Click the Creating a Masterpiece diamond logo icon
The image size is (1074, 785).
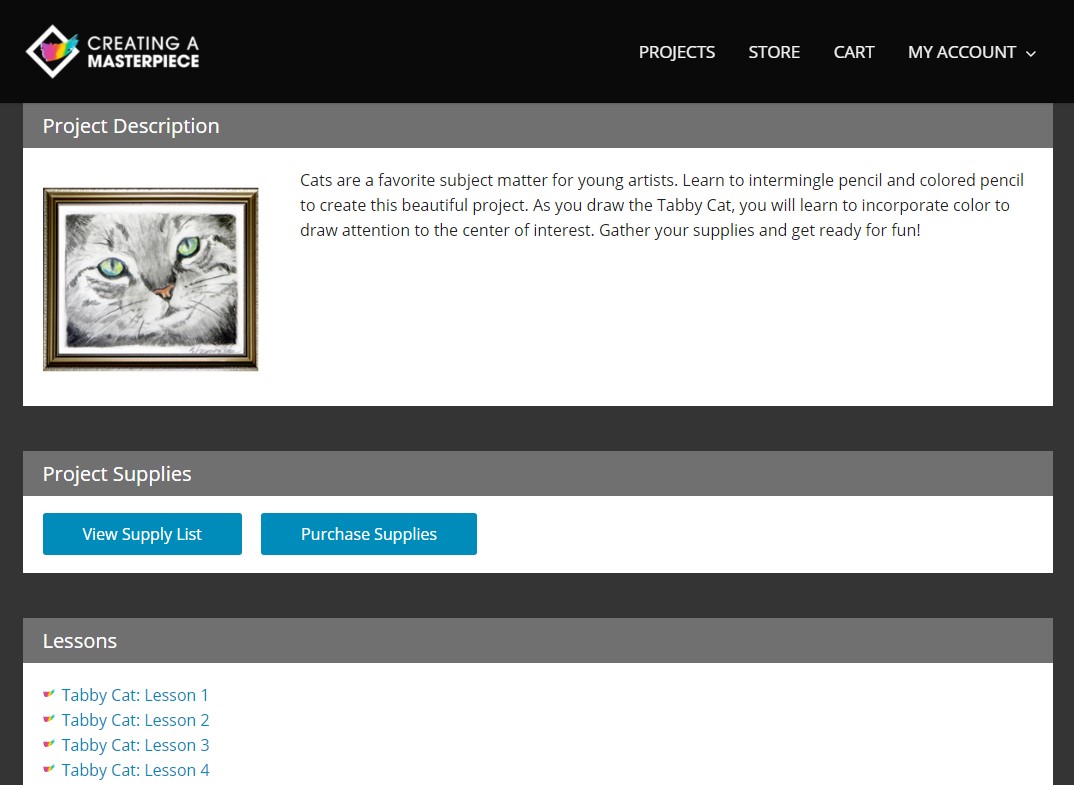pos(52,52)
